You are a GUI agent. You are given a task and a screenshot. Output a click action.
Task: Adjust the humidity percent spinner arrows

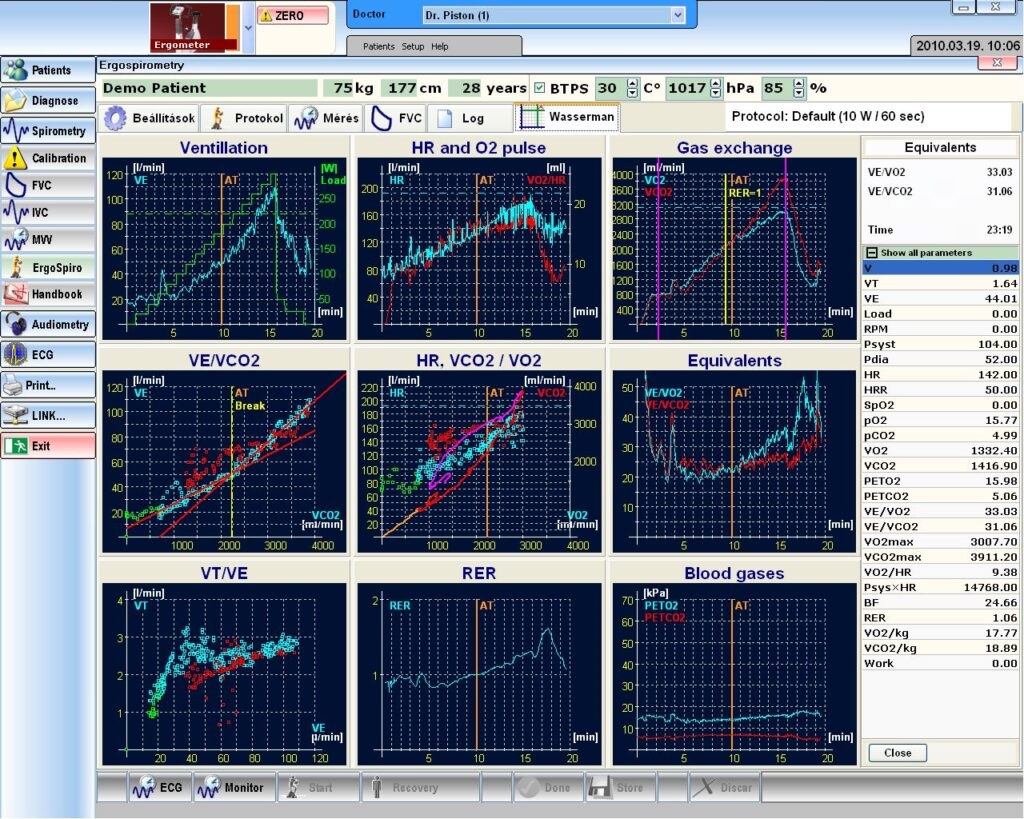[x=799, y=88]
